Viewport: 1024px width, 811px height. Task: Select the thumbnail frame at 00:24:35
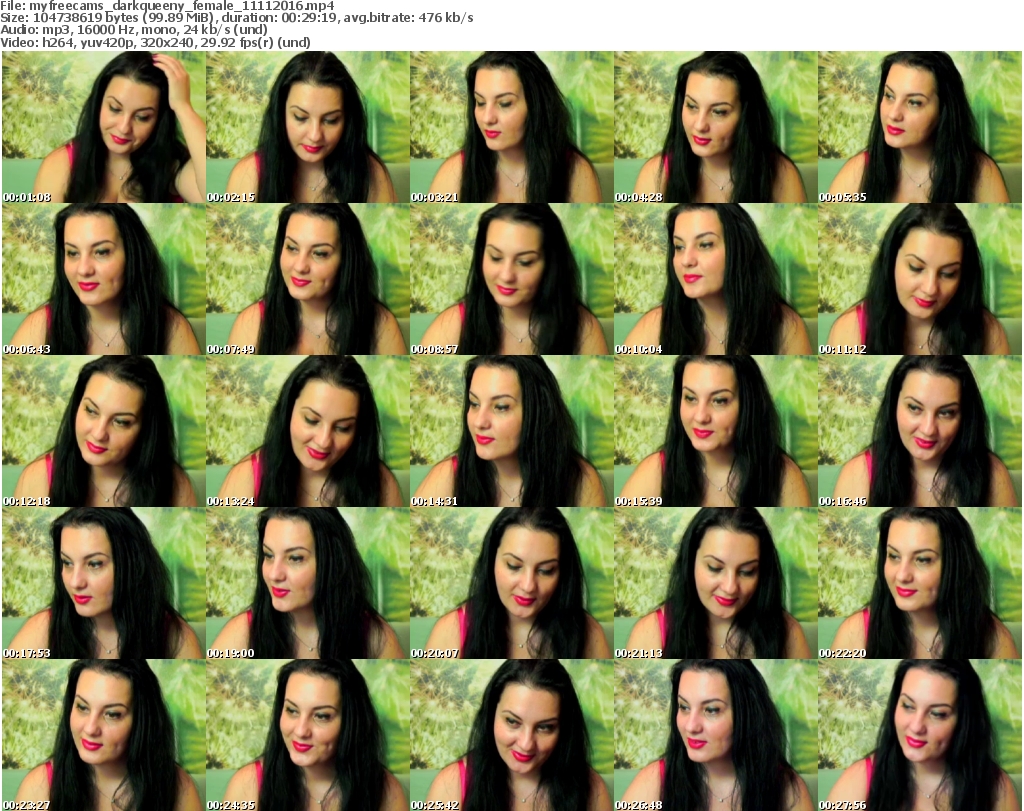pos(308,735)
